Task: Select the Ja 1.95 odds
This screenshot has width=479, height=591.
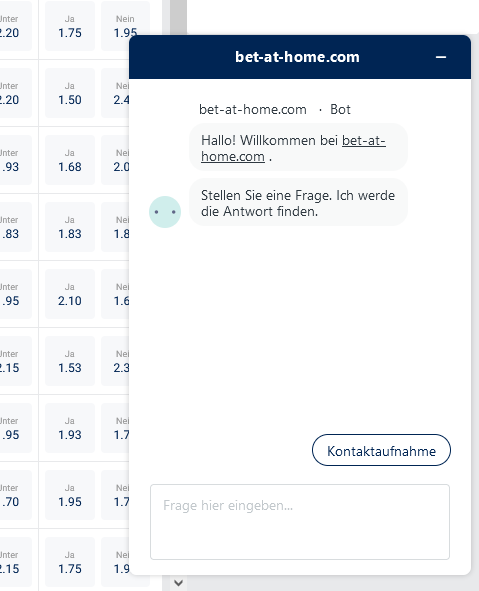Action: [70, 495]
